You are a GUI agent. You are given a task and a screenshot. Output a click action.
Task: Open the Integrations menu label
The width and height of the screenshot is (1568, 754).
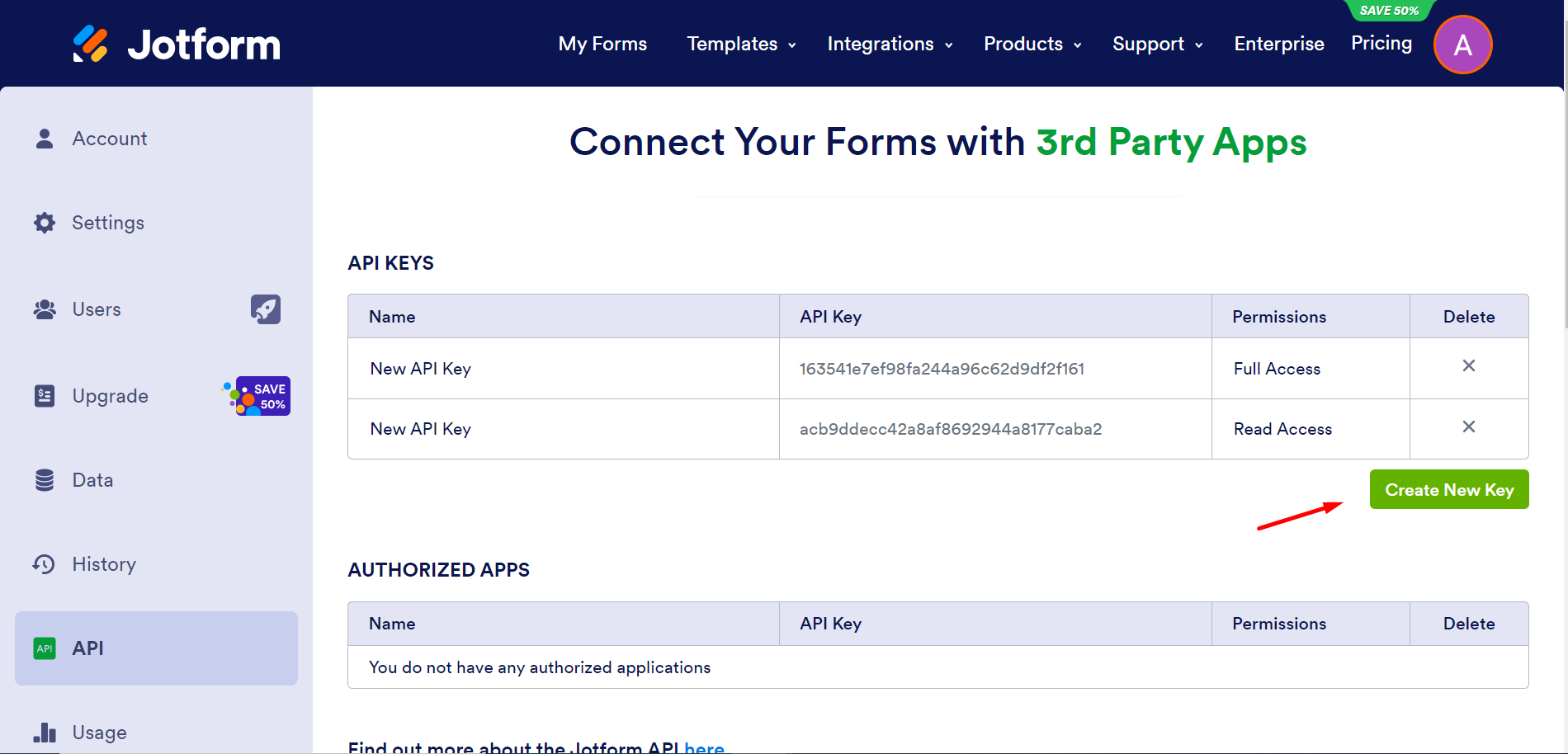pyautogui.click(x=881, y=44)
